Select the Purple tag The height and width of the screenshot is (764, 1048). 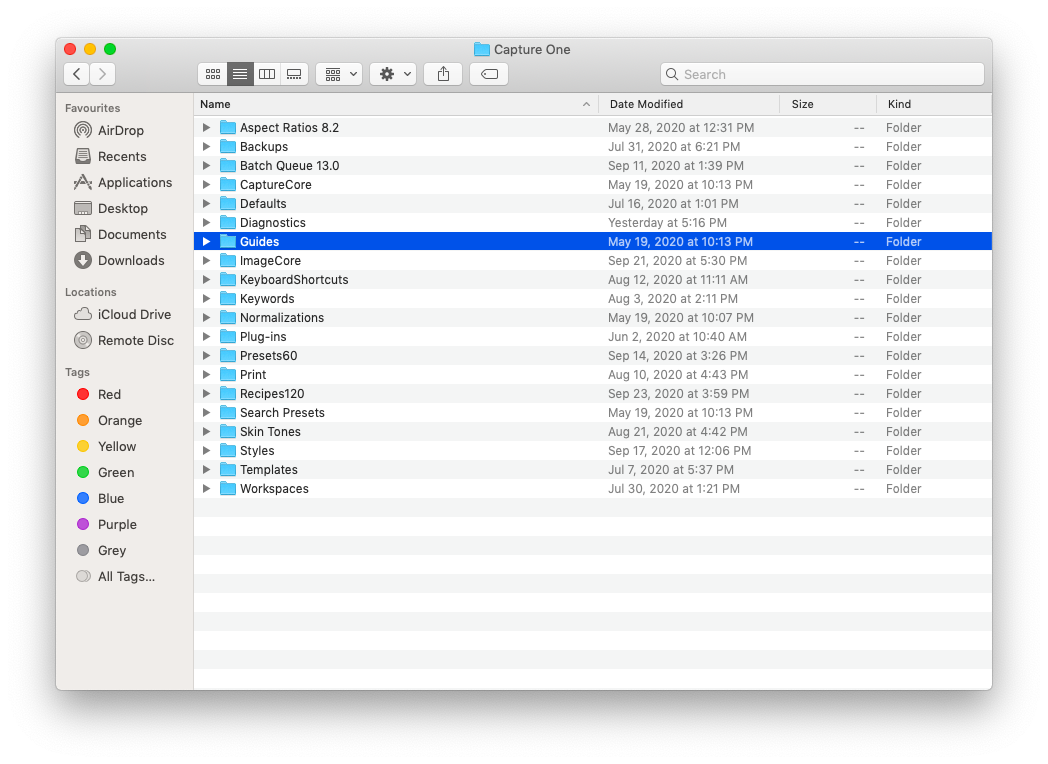pos(107,525)
